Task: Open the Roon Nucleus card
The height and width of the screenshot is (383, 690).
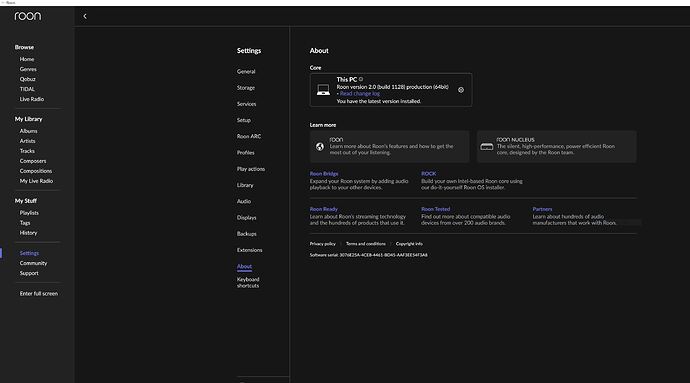Action: (x=557, y=147)
